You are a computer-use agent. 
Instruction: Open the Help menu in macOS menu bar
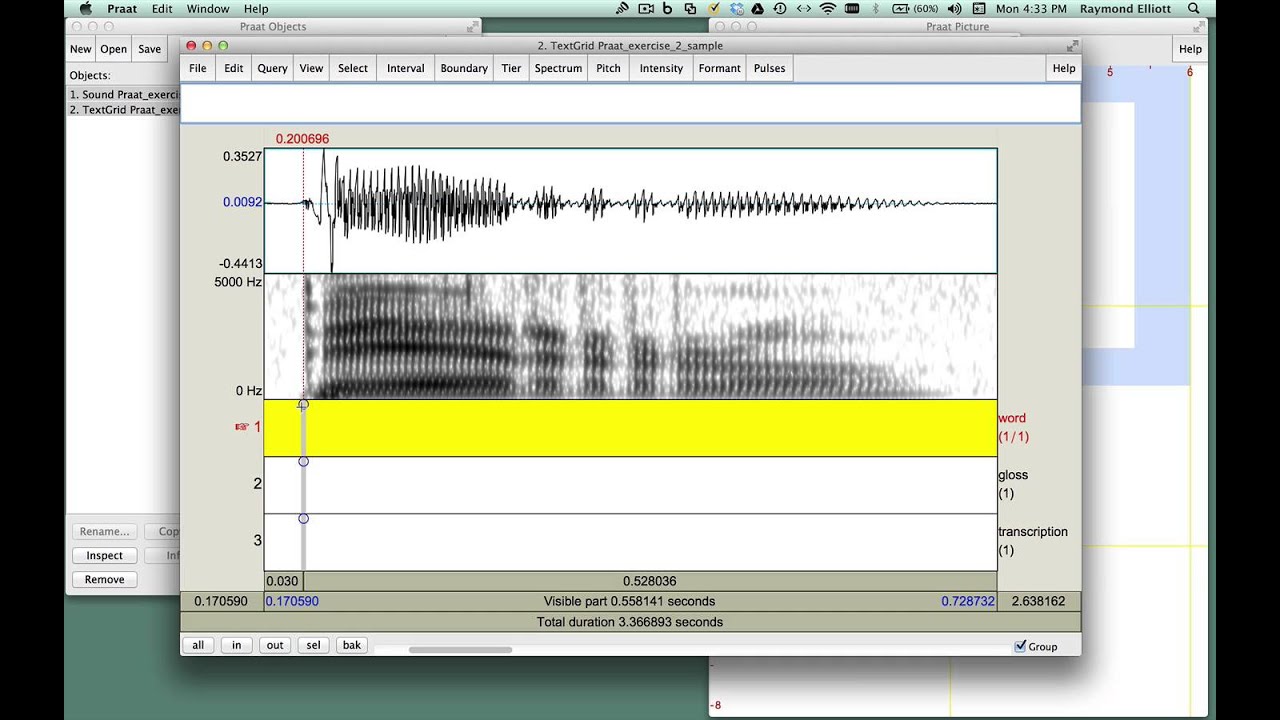coord(256,9)
